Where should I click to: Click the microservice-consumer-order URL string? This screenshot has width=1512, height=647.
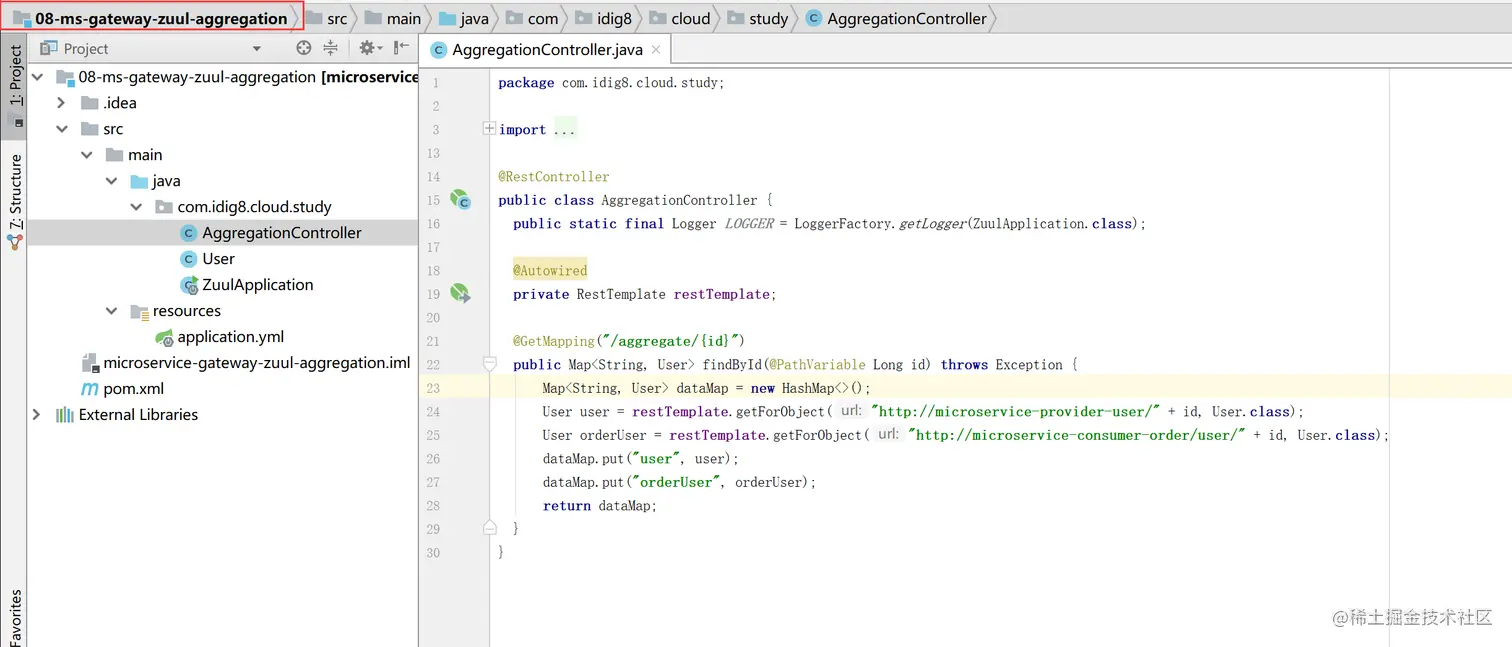pyautogui.click(x=1077, y=435)
